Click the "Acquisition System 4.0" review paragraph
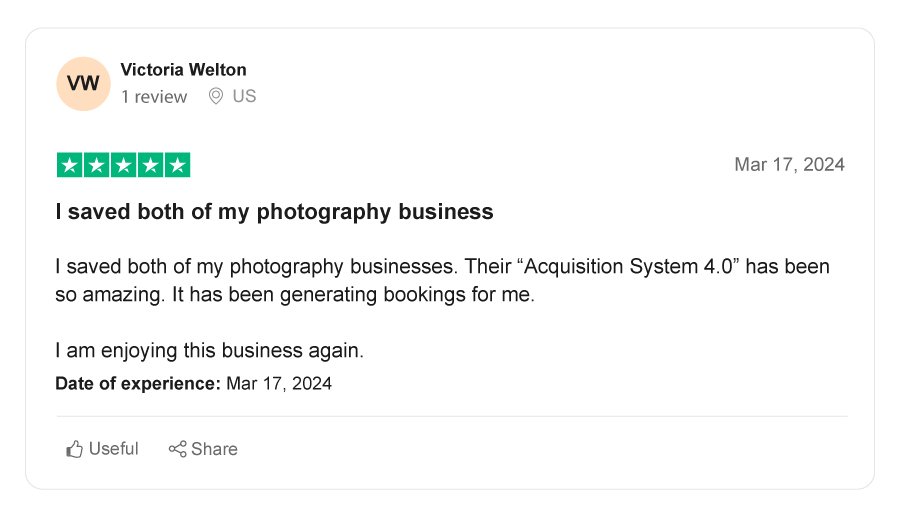The width and height of the screenshot is (899, 515). click(442, 281)
